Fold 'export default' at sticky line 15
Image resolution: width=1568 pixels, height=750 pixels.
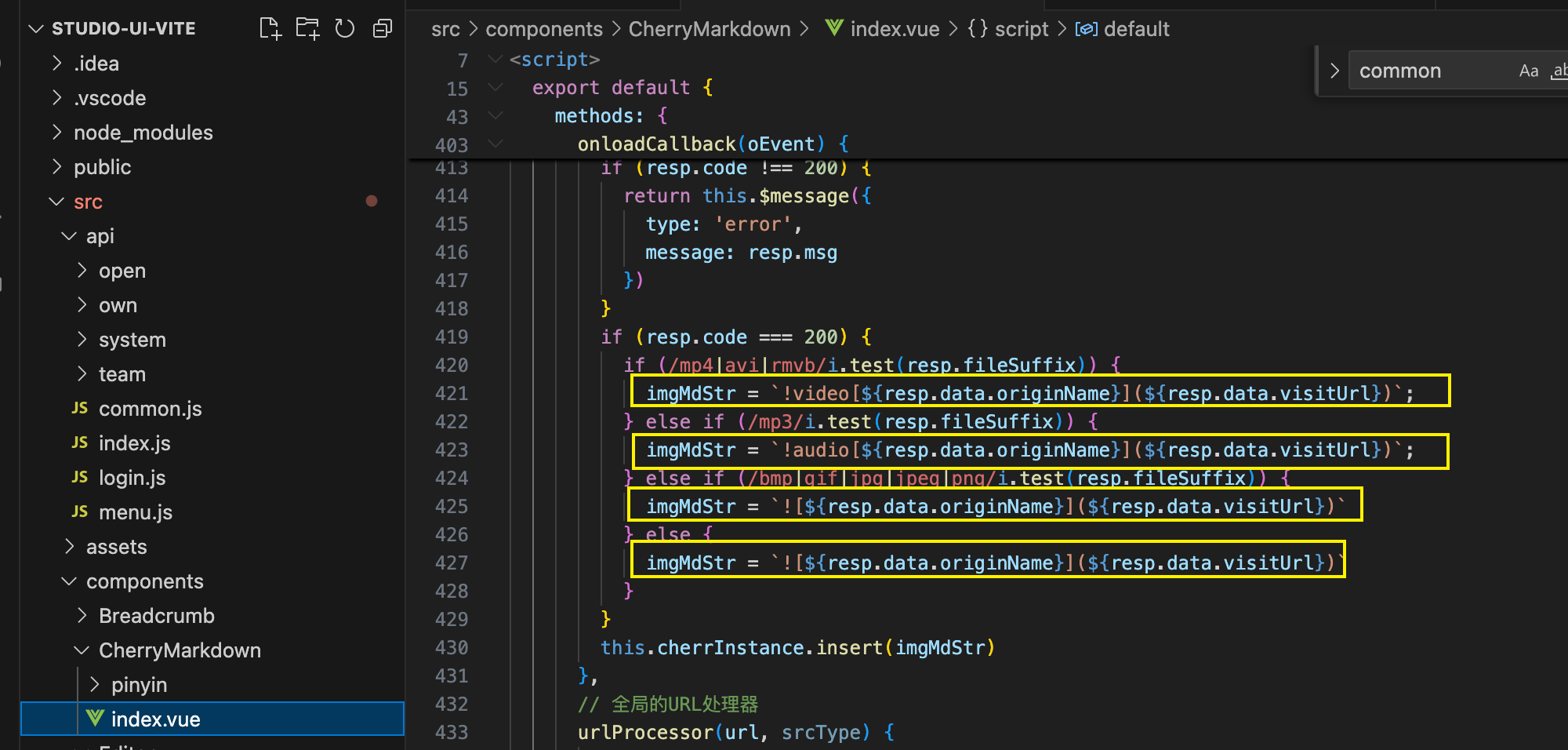tap(495, 88)
